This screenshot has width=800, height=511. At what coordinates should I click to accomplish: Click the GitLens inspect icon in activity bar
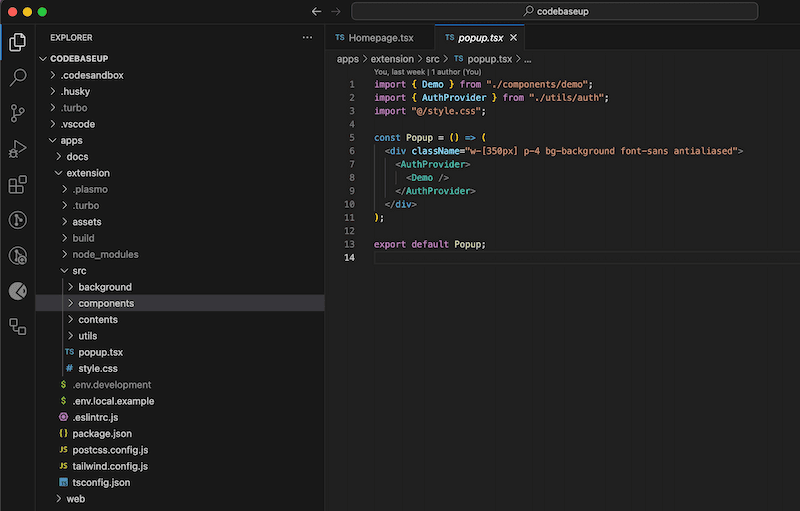pos(17,256)
